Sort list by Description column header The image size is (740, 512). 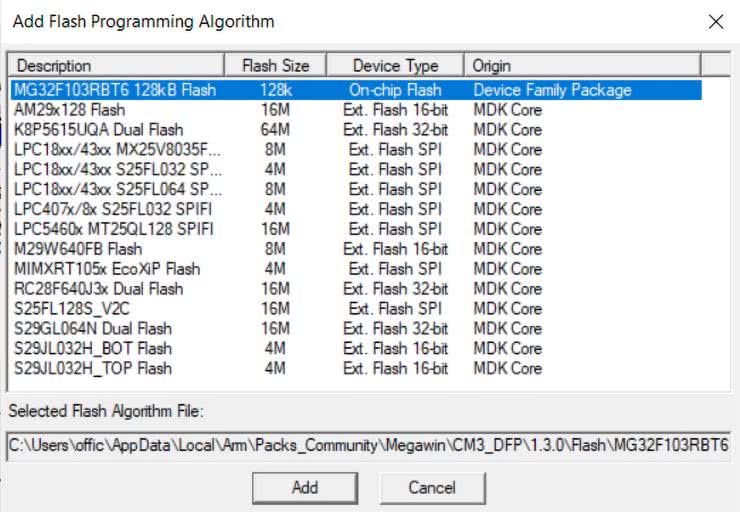click(116, 66)
